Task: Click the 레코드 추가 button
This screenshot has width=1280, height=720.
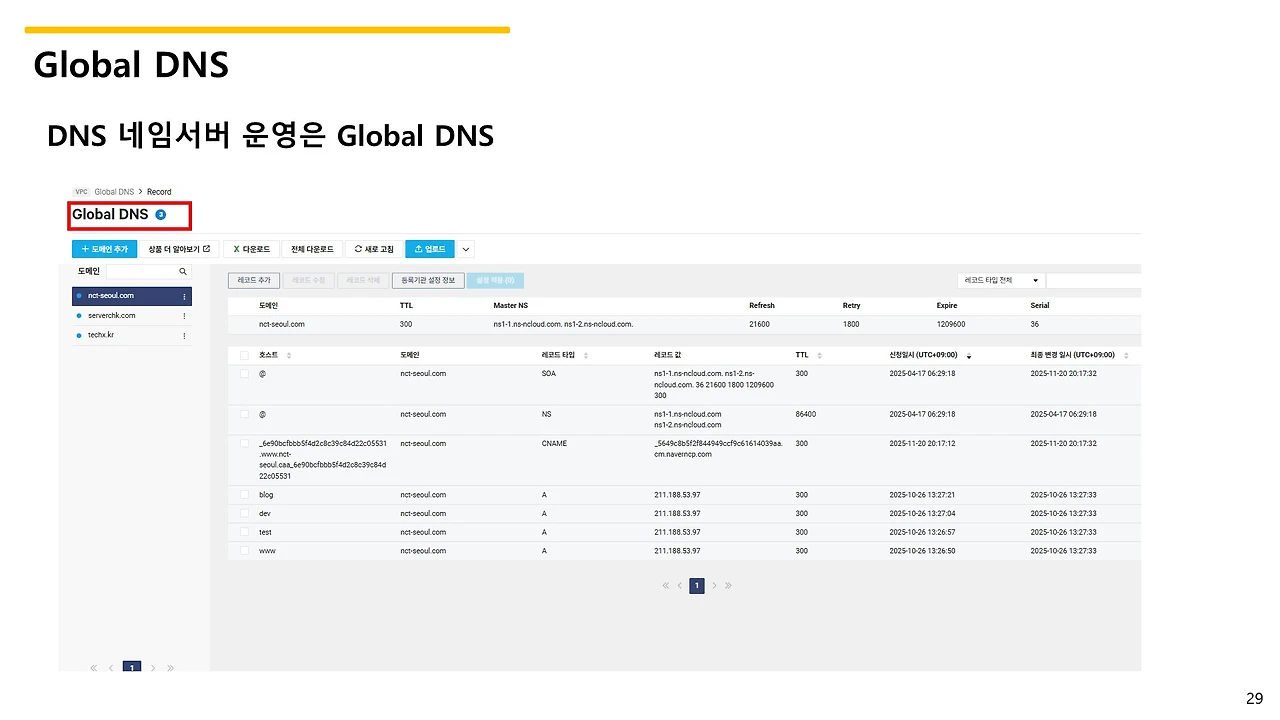Action: pos(255,281)
